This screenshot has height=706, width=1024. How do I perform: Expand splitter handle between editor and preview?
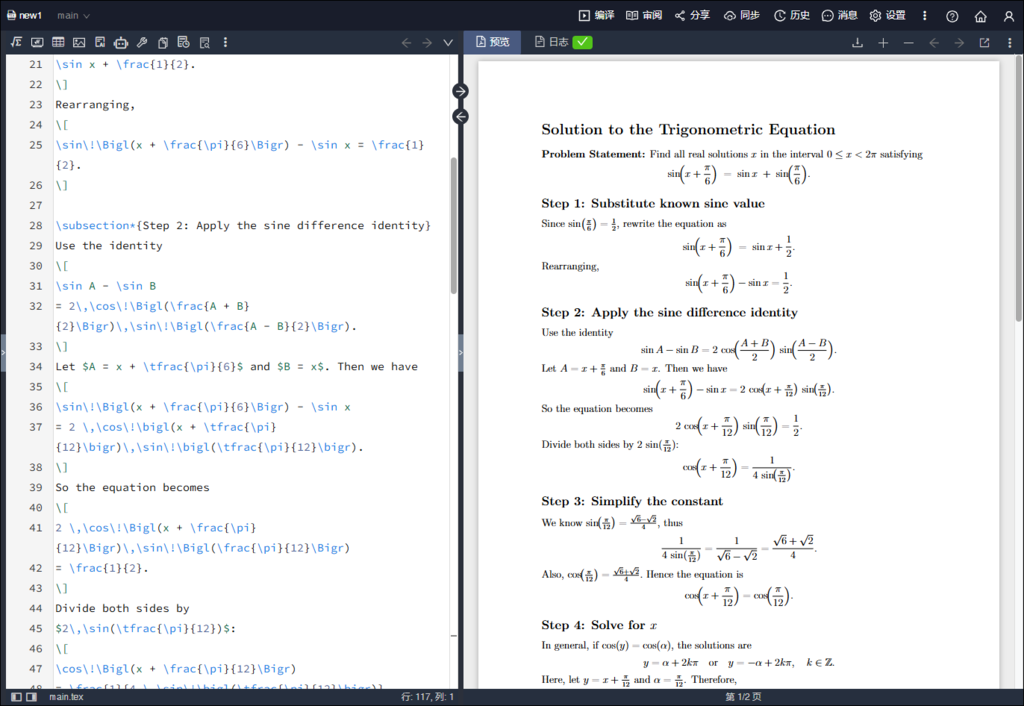(x=460, y=353)
